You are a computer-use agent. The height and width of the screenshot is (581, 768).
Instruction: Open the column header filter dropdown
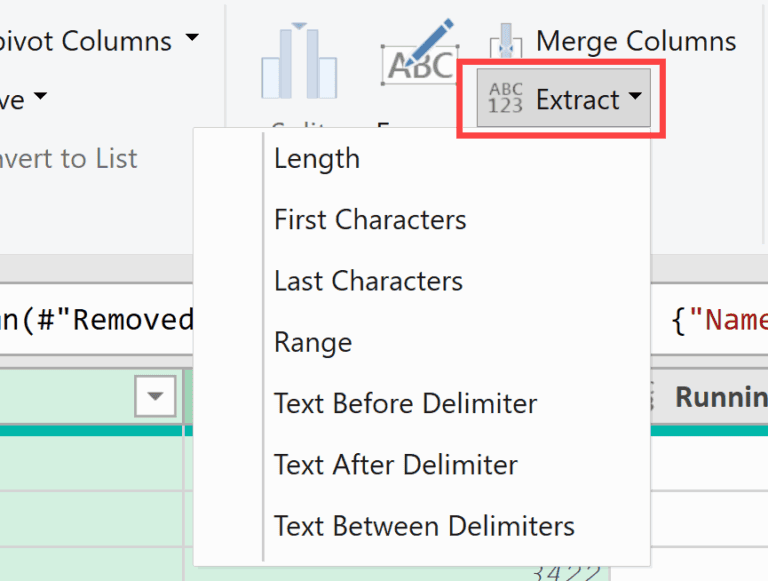[155, 396]
